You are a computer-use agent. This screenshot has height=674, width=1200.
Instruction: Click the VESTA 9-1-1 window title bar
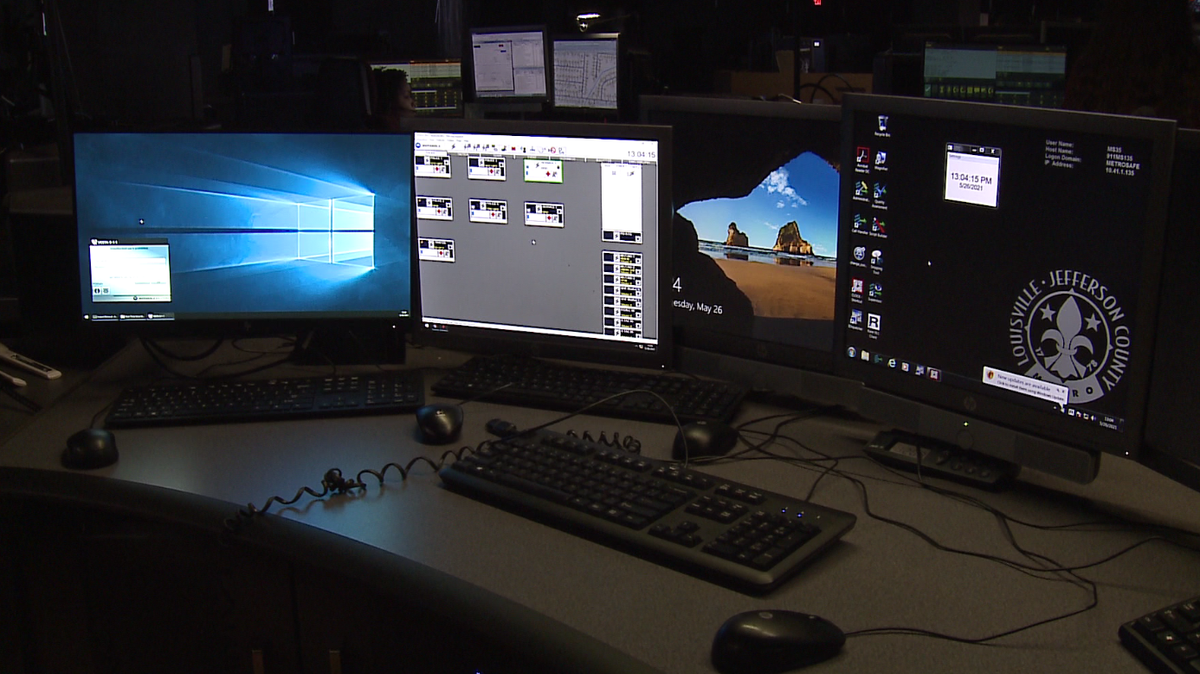point(129,241)
